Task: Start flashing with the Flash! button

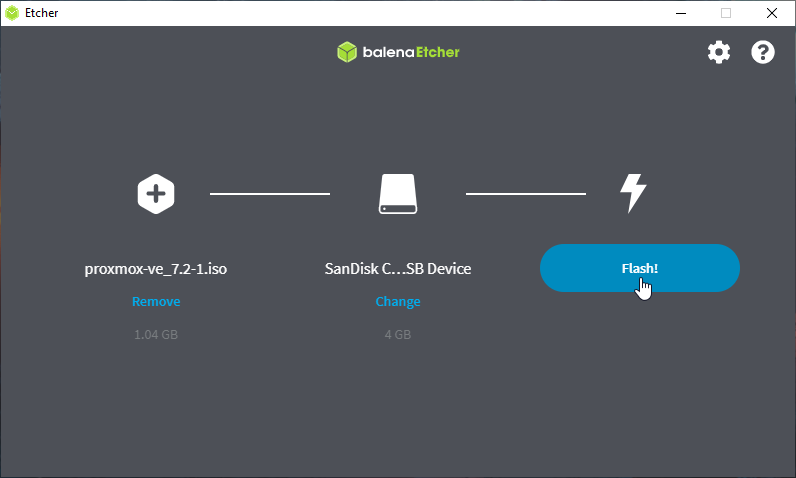Action: click(640, 268)
